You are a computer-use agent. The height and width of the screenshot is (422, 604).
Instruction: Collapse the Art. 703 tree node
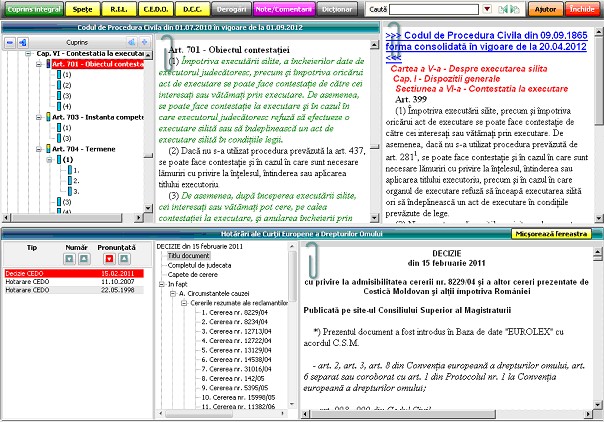39,117
